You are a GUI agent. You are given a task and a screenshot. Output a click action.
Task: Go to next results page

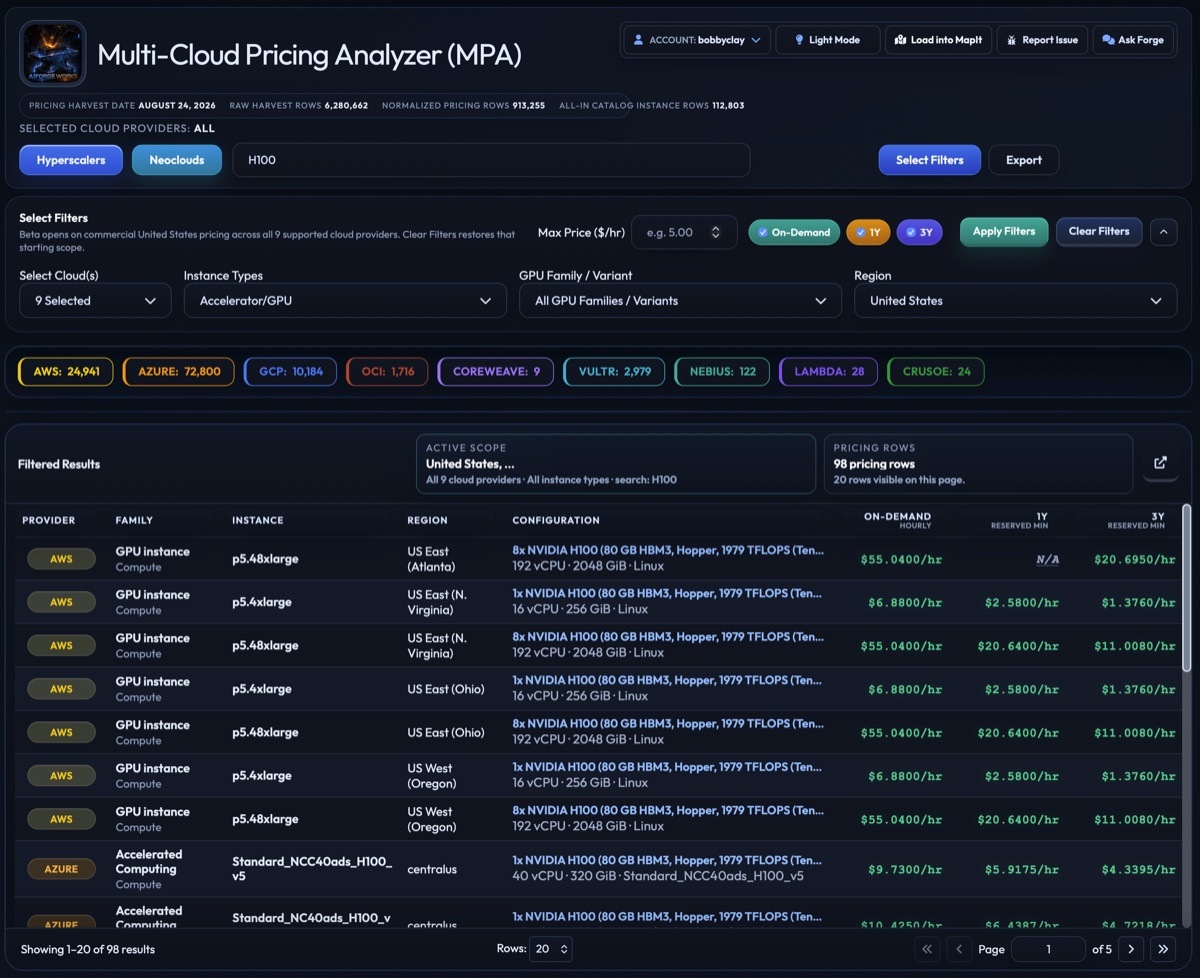[1131, 949]
